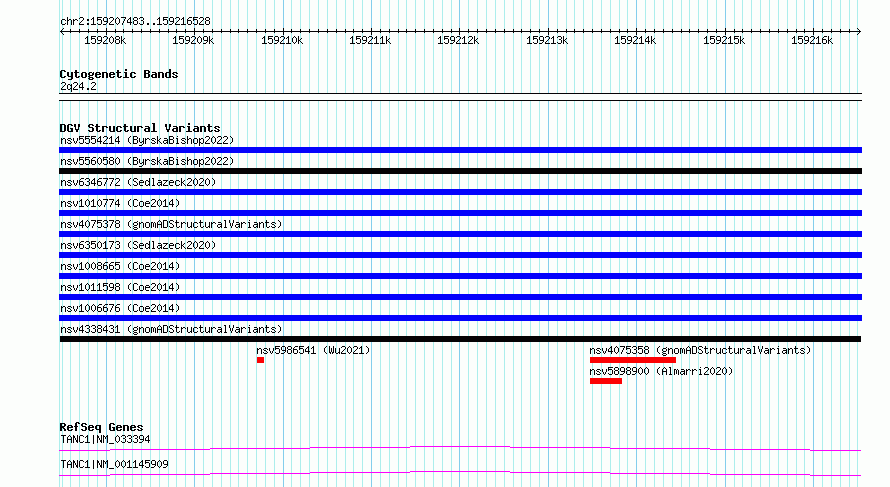Click the blue bar under nsv1010774
Image resolution: width=890 pixels, height=487 pixels.
[460, 213]
